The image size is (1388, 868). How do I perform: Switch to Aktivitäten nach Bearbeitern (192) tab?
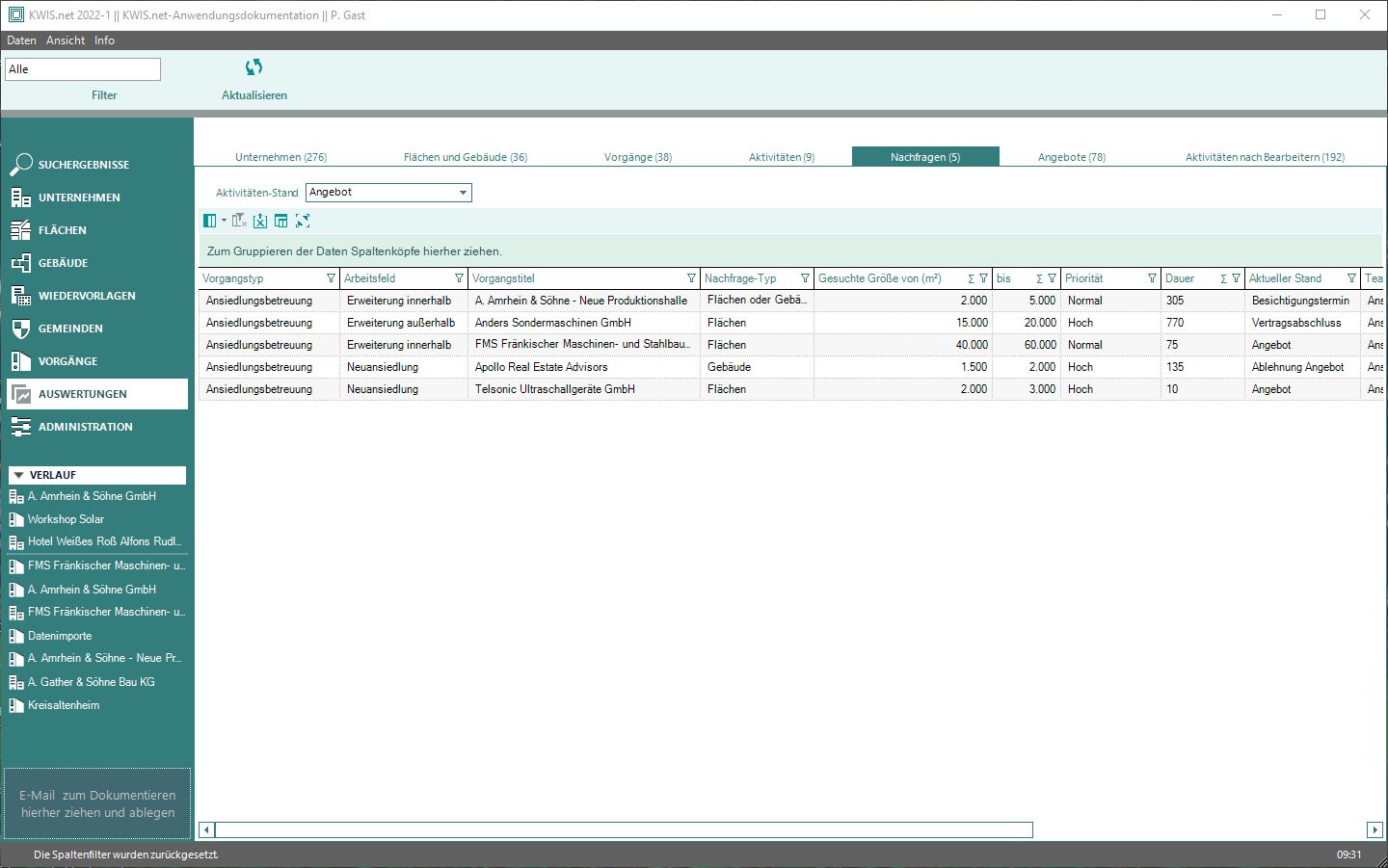pos(1265,157)
